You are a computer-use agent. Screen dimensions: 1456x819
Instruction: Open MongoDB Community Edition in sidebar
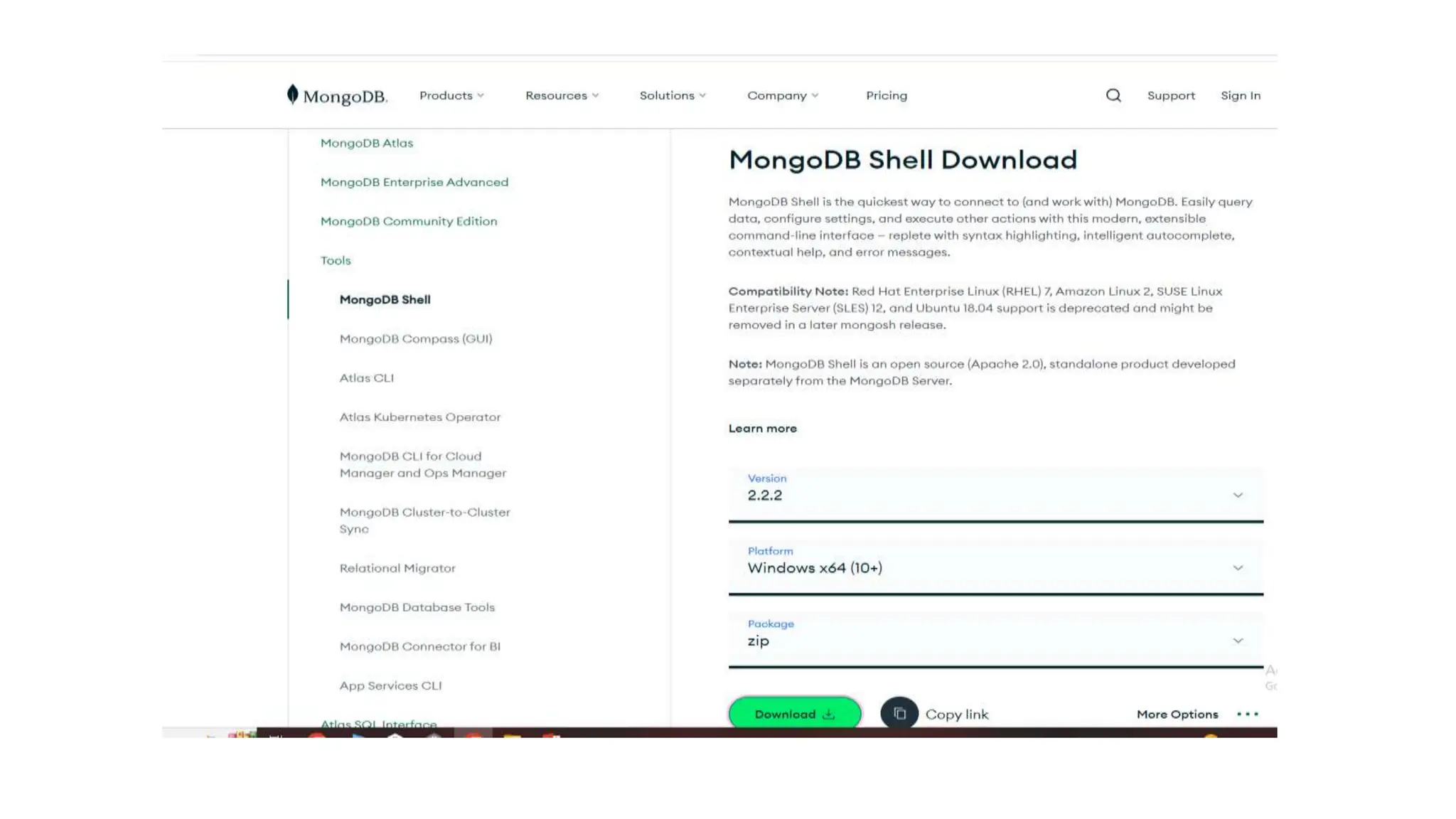(408, 221)
